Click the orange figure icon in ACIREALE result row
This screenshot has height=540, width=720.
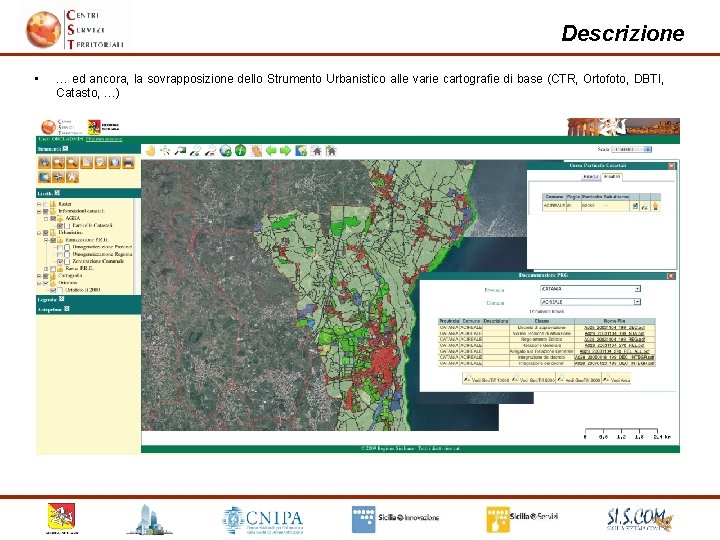pyautogui.click(x=655, y=206)
